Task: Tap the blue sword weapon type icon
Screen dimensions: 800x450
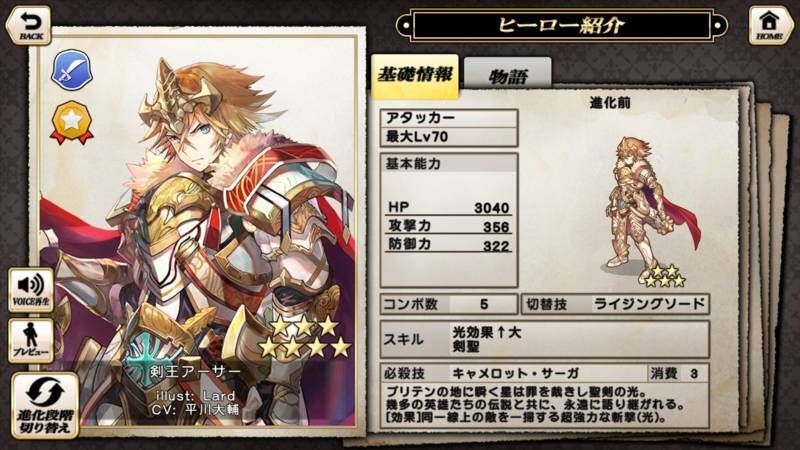Action: coord(71,70)
